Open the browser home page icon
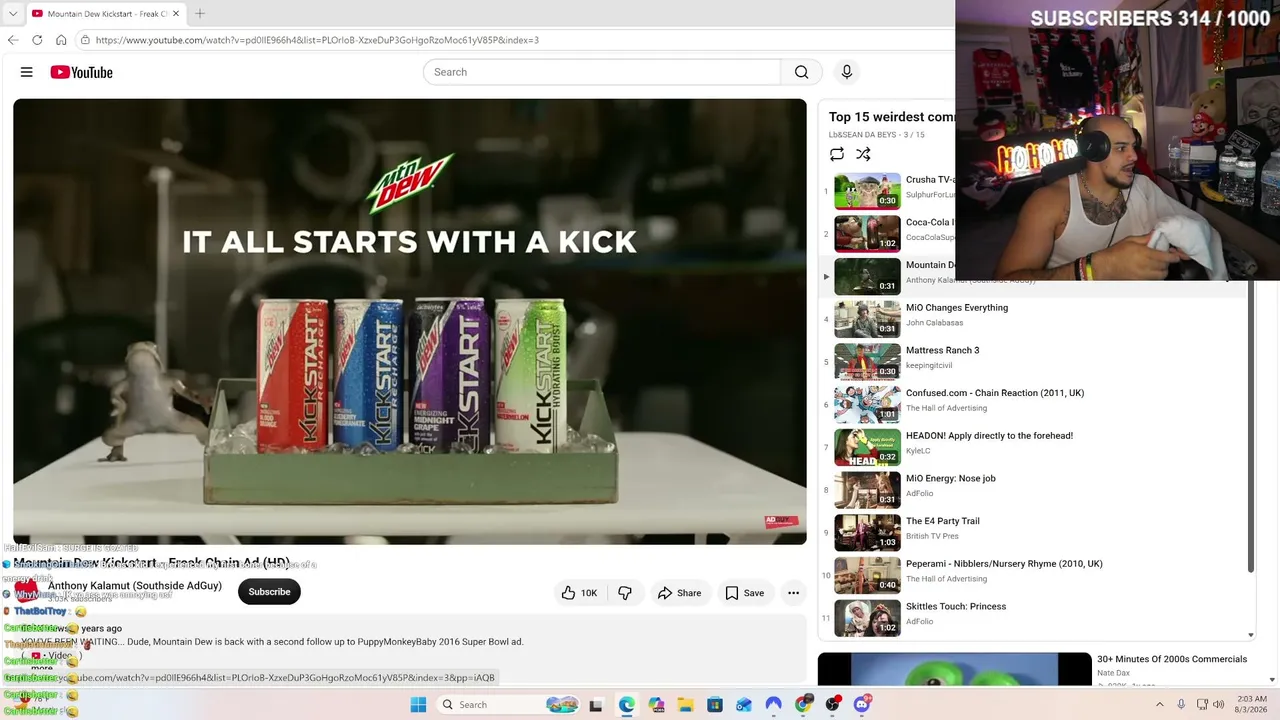 pyautogui.click(x=61, y=40)
